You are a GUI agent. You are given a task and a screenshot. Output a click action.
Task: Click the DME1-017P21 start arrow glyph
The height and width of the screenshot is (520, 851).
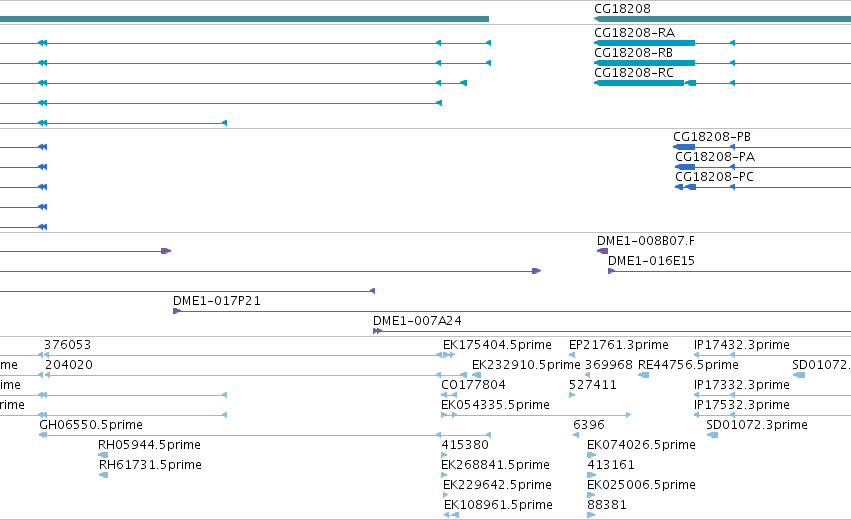[176, 311]
